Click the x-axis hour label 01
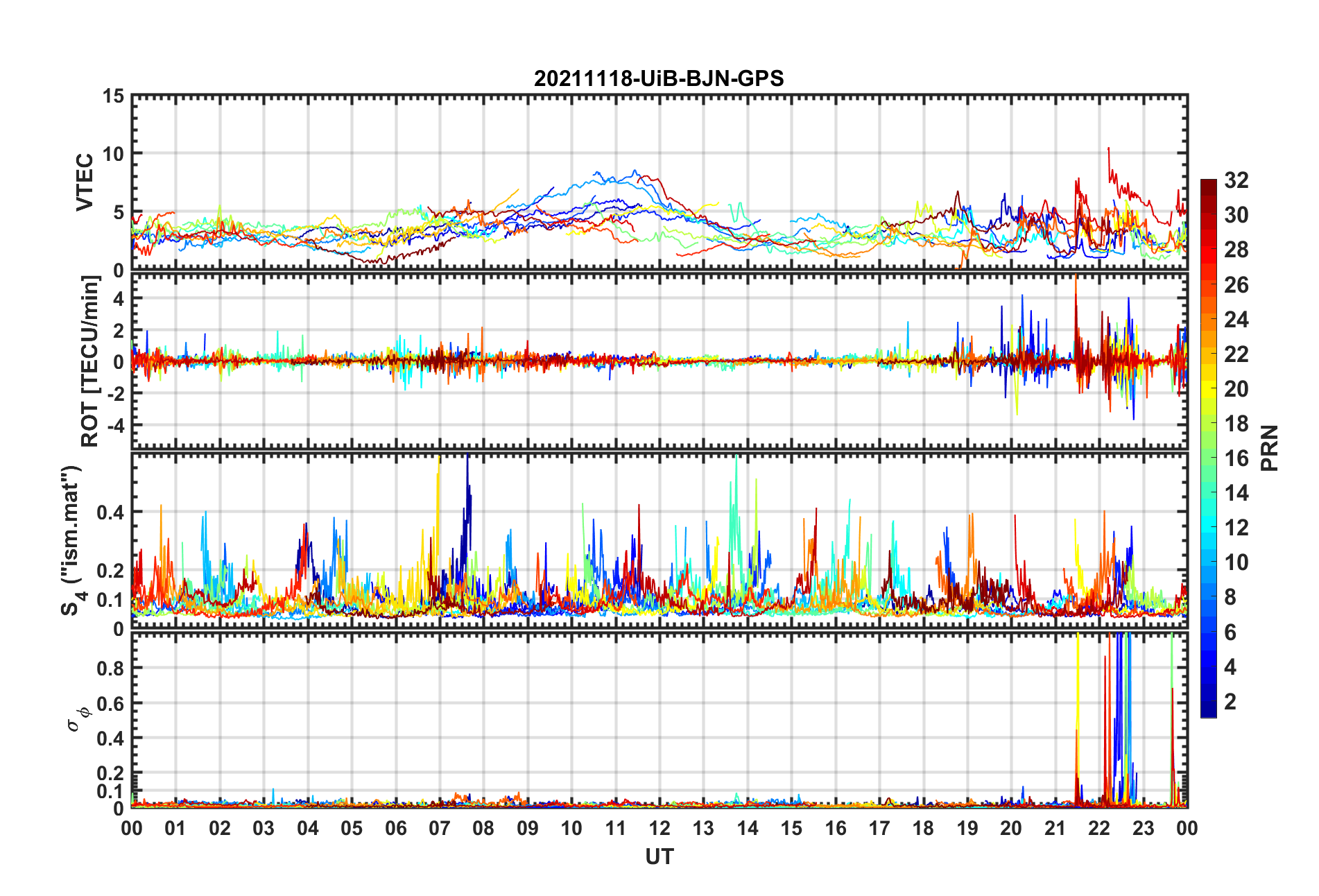1319x896 pixels. (175, 828)
